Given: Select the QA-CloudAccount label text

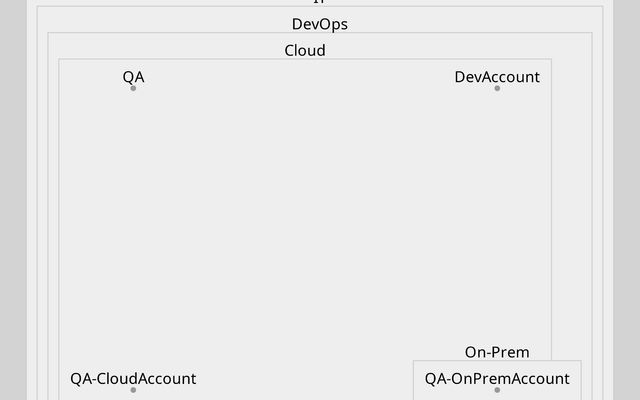Looking at the screenshot, I should tap(133, 378).
